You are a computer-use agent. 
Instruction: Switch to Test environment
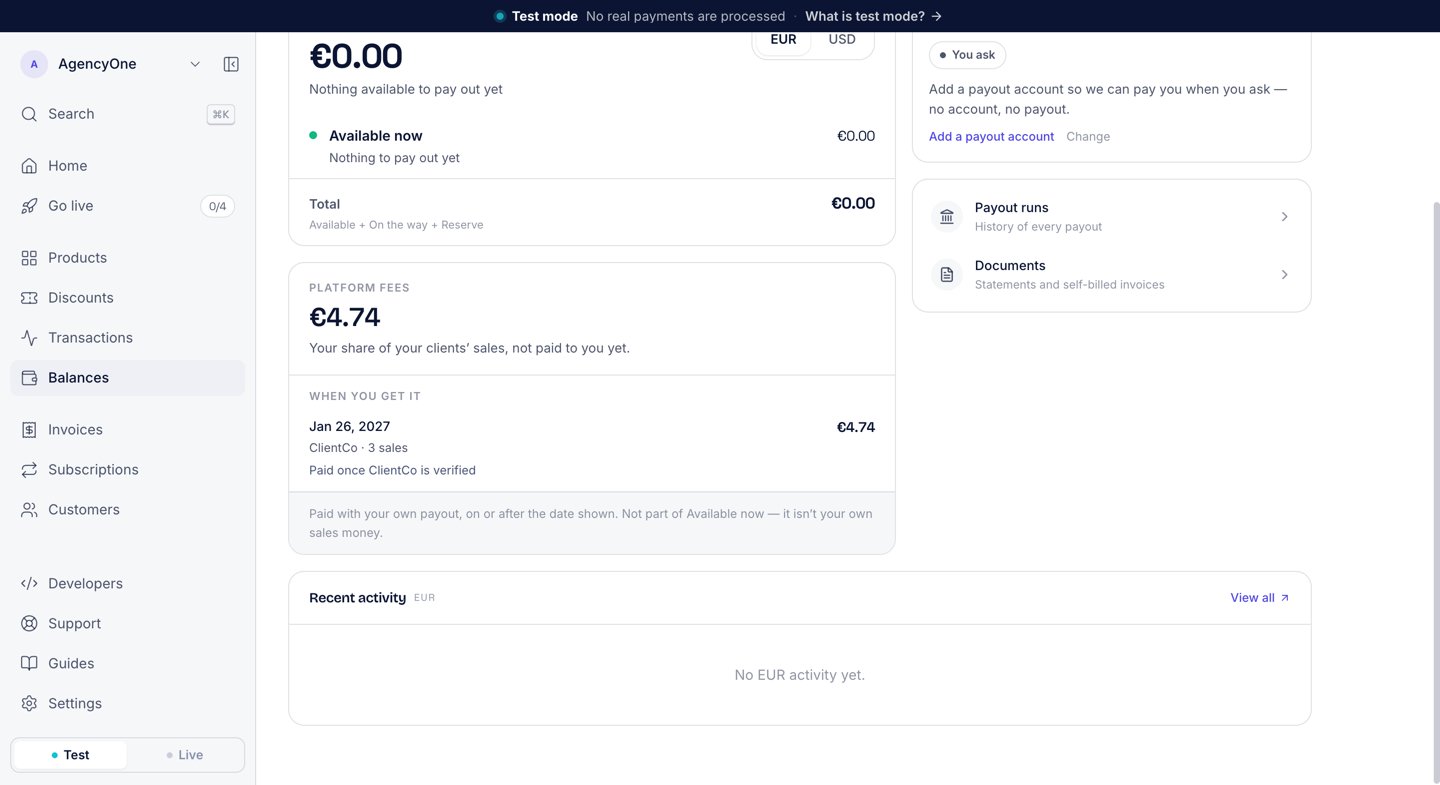point(70,755)
